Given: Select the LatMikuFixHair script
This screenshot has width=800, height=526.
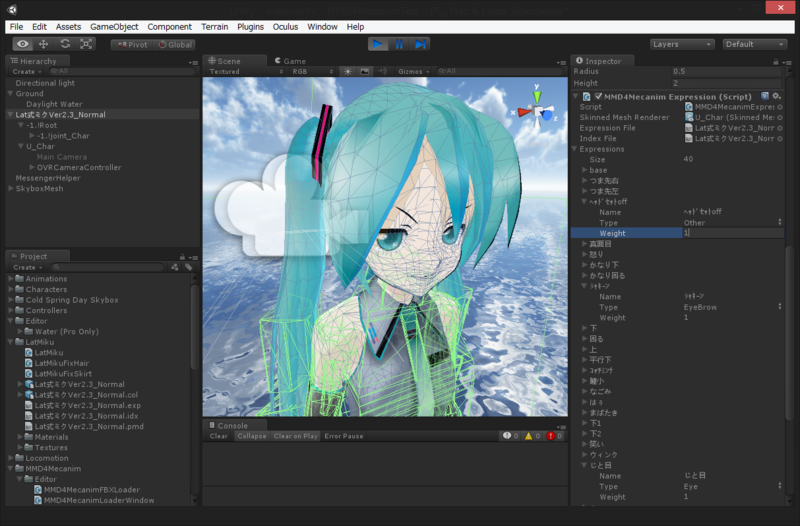Looking at the screenshot, I should (62, 363).
